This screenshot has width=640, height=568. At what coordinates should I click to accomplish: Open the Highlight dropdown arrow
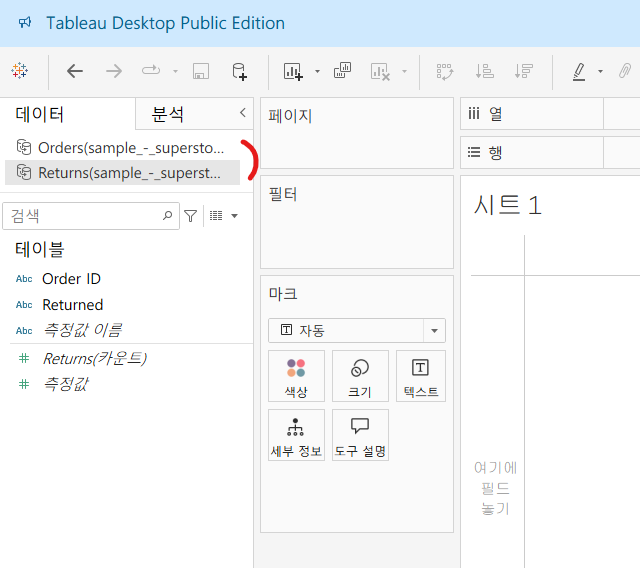click(x=600, y=71)
